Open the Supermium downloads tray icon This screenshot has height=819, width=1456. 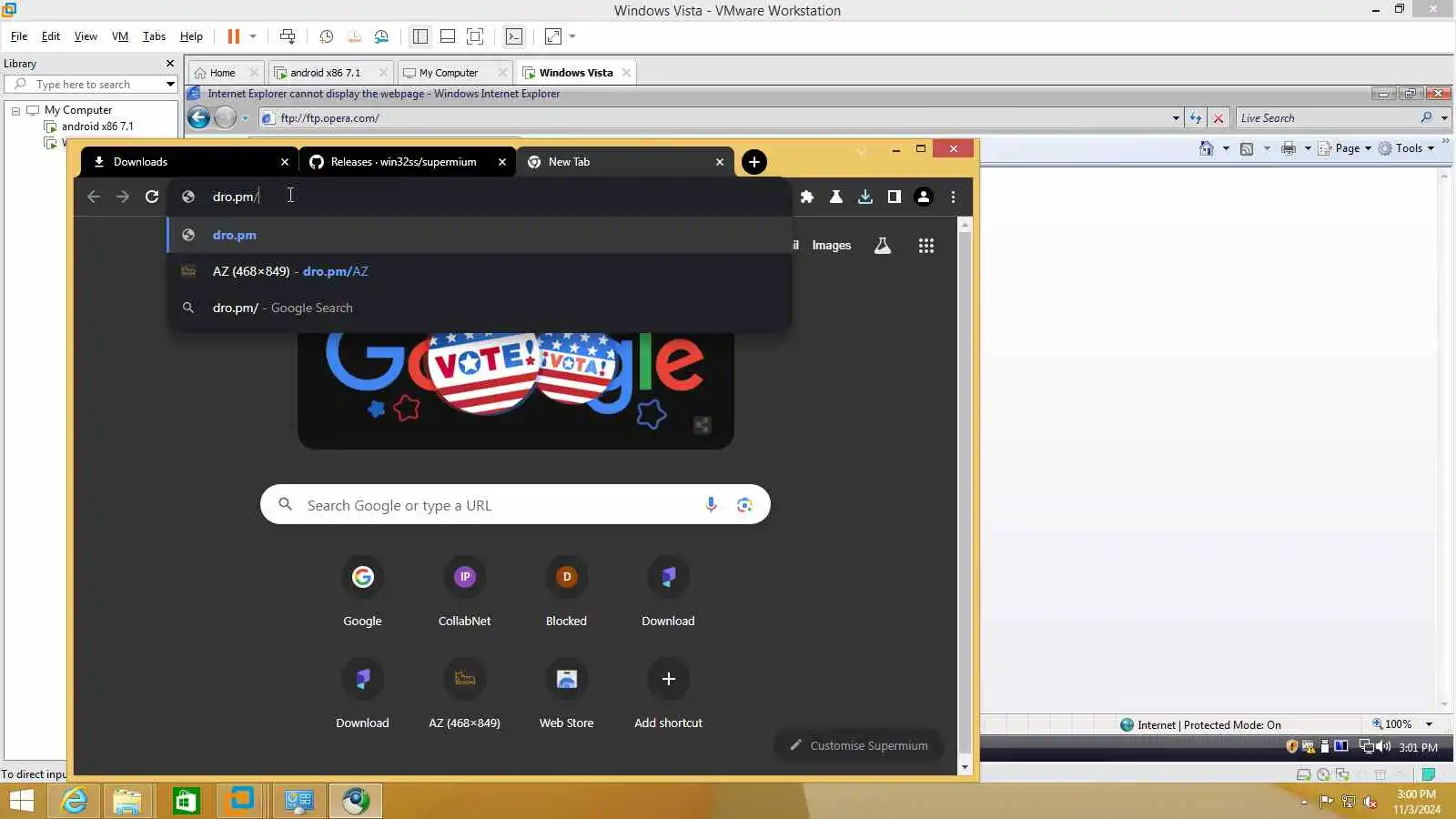pos(864,197)
